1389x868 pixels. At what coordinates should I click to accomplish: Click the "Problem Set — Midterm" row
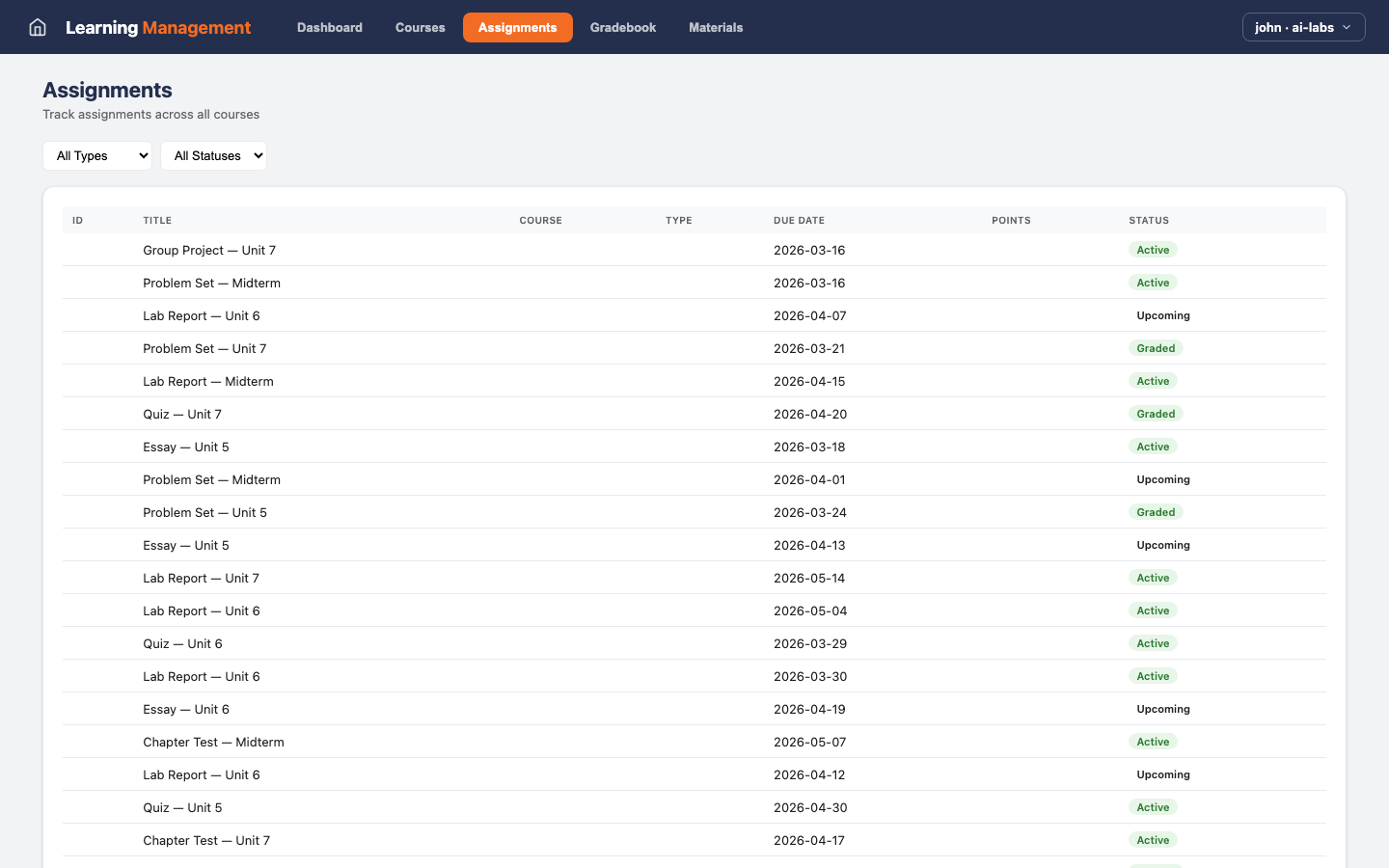click(211, 283)
